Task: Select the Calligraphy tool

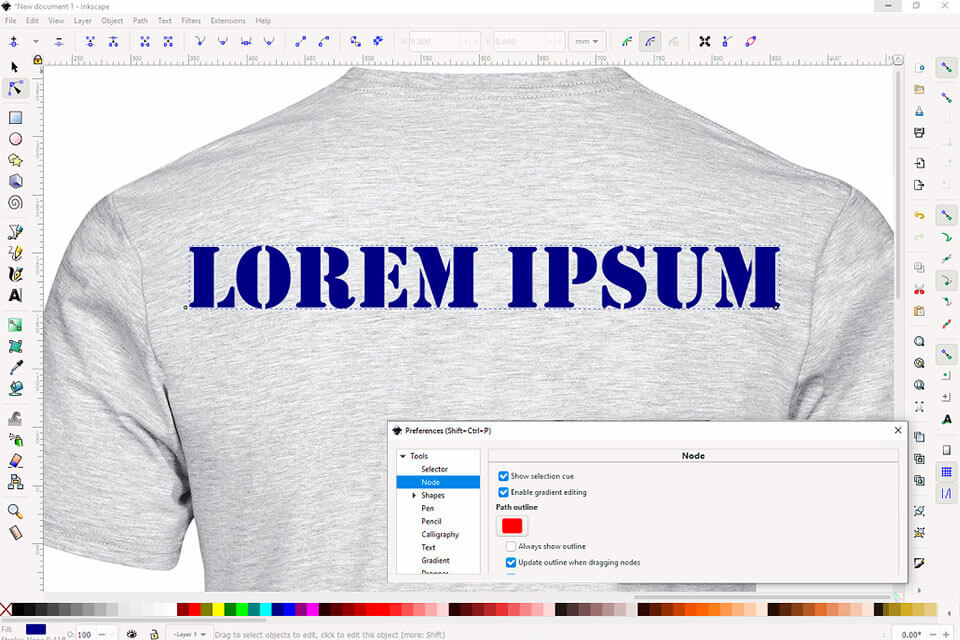Action: [15, 274]
